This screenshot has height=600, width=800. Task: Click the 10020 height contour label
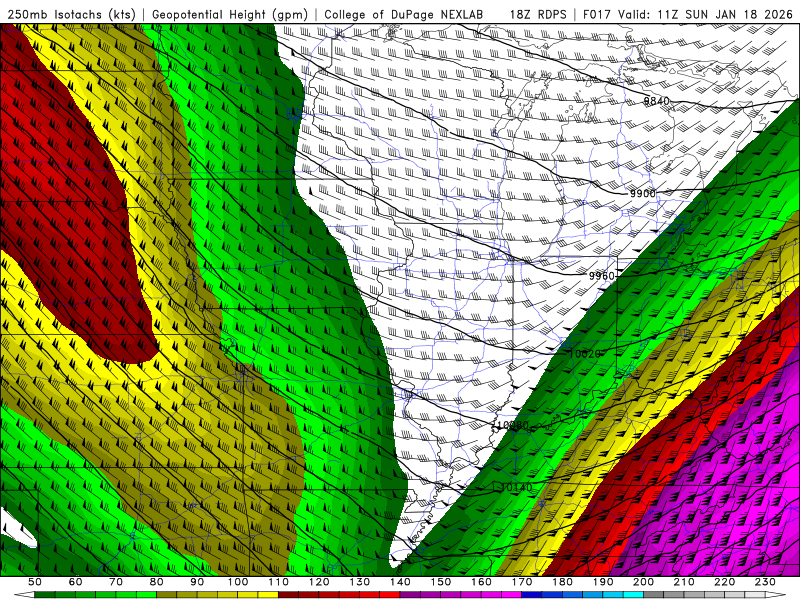(x=584, y=354)
